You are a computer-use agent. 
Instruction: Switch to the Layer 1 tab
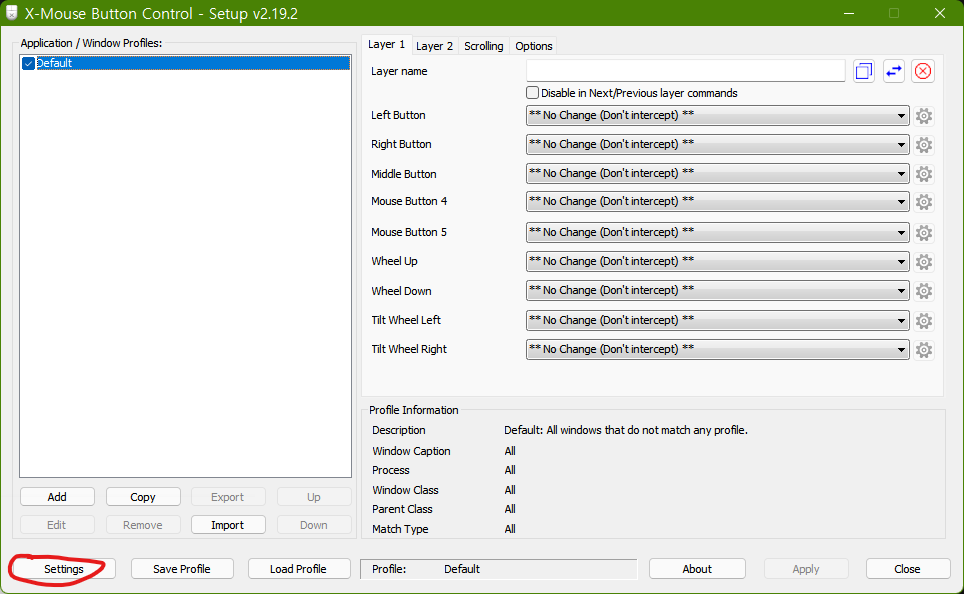pos(387,44)
